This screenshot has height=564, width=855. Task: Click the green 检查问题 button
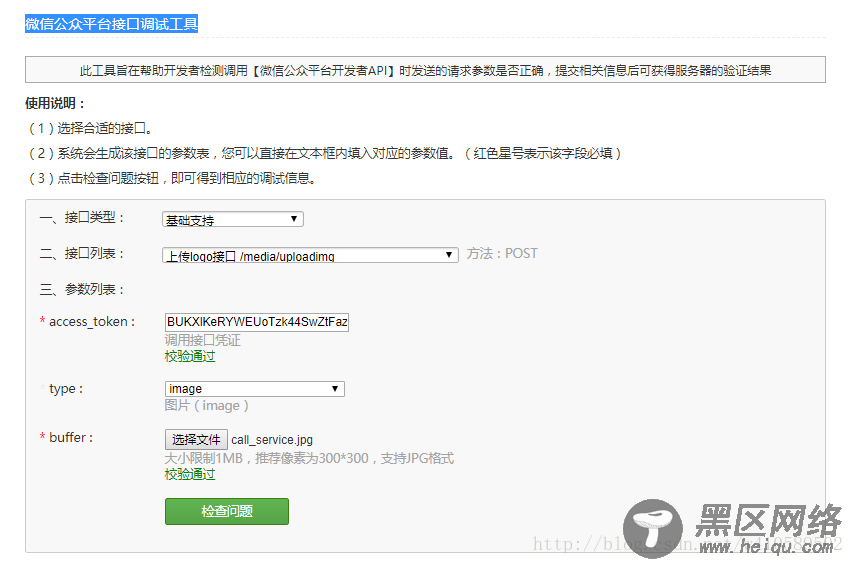coord(227,511)
